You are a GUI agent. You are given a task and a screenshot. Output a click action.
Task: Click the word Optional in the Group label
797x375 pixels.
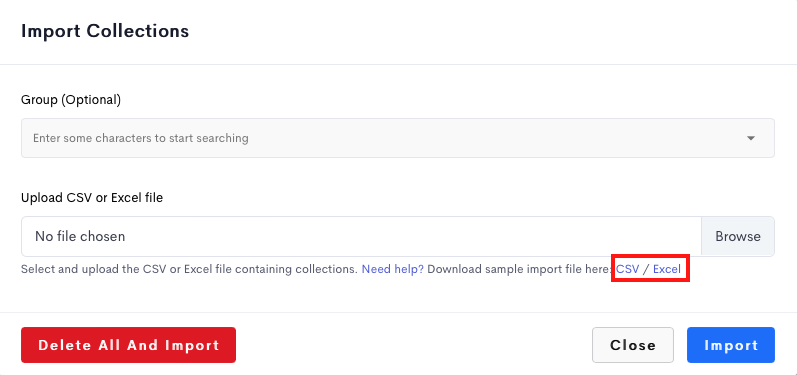point(90,100)
